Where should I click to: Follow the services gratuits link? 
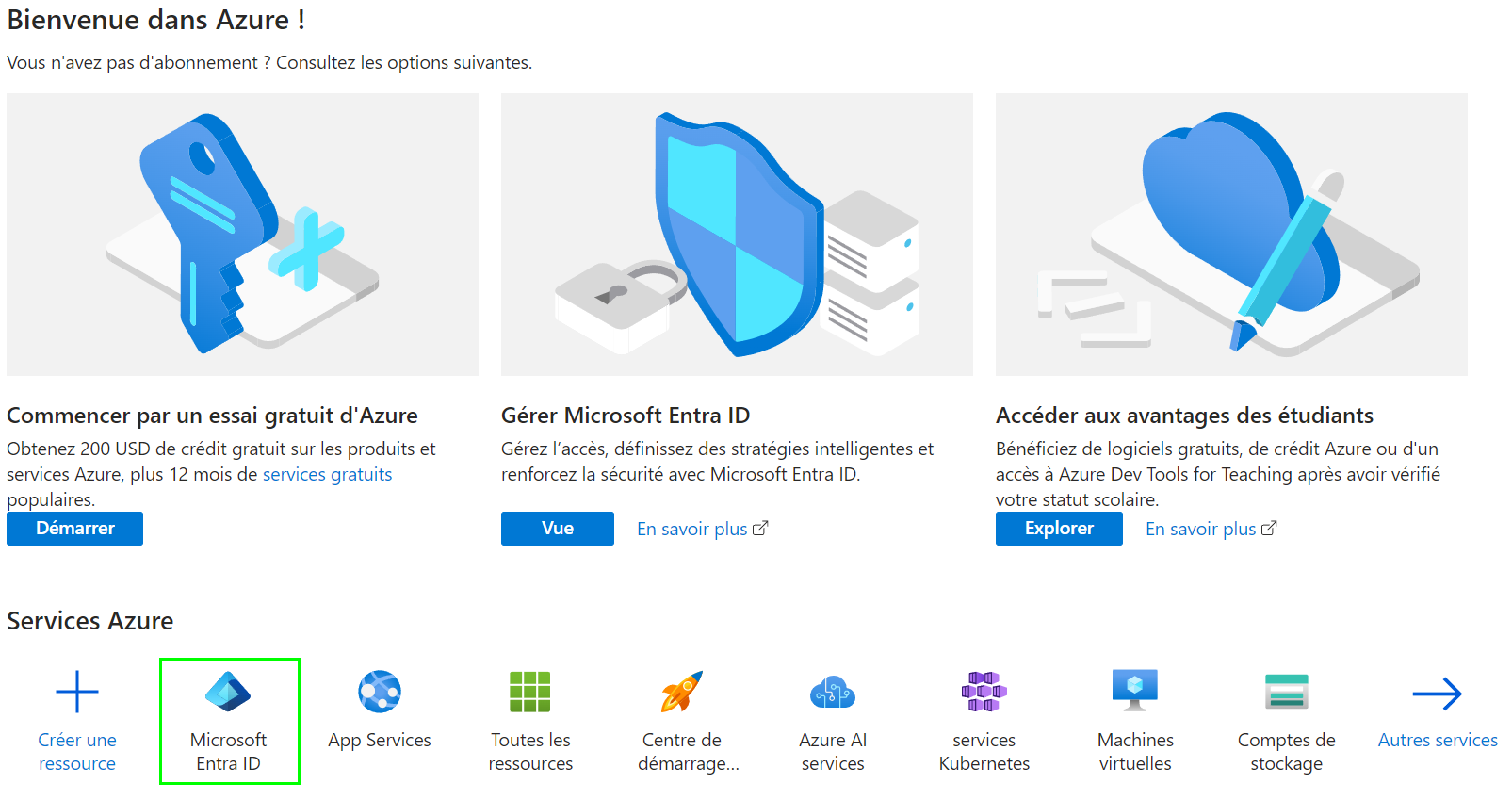pyautogui.click(x=327, y=475)
